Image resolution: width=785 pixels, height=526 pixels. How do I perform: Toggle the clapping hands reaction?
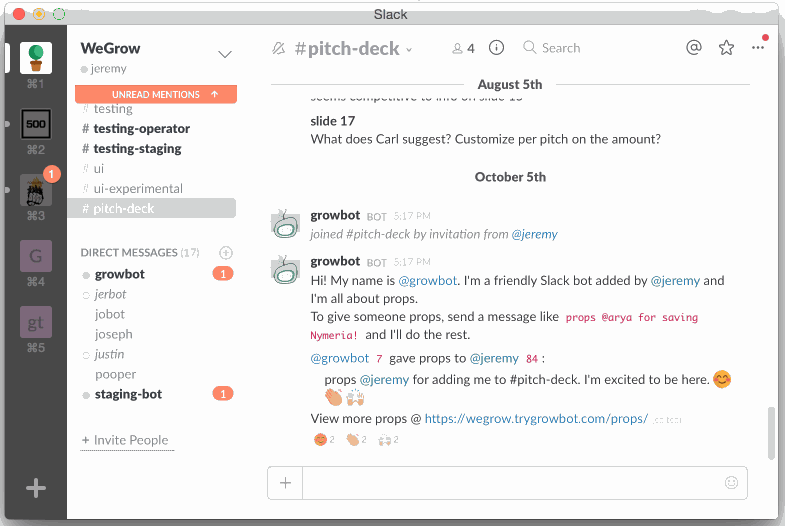tap(356, 439)
